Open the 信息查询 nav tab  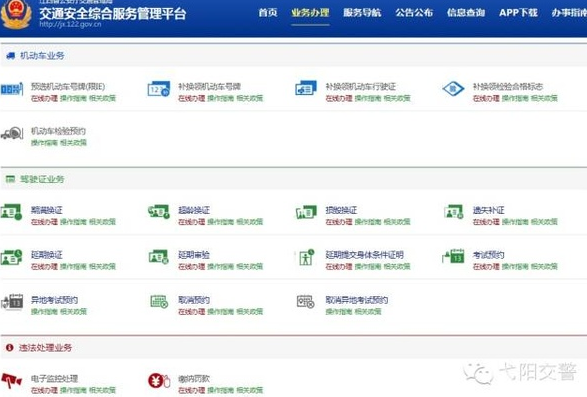(466, 13)
